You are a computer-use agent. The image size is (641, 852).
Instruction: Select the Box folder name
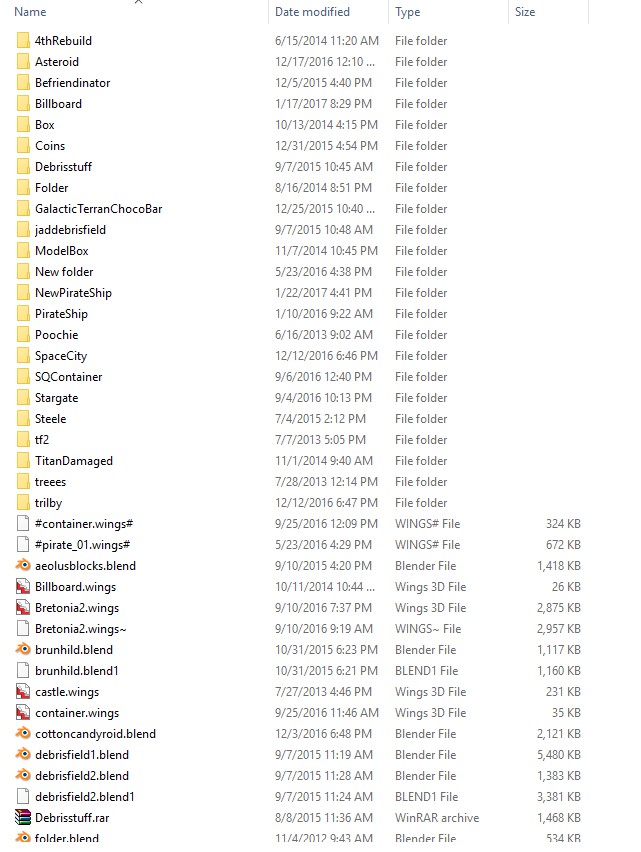(45, 125)
